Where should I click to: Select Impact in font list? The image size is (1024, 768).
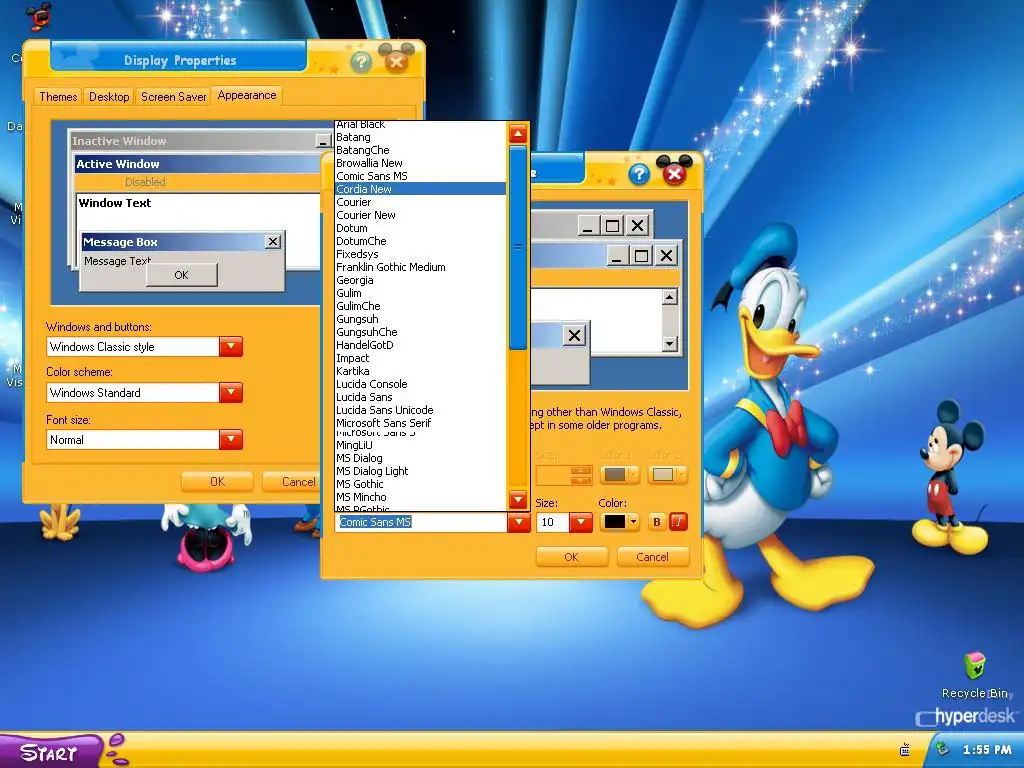[x=421, y=359]
